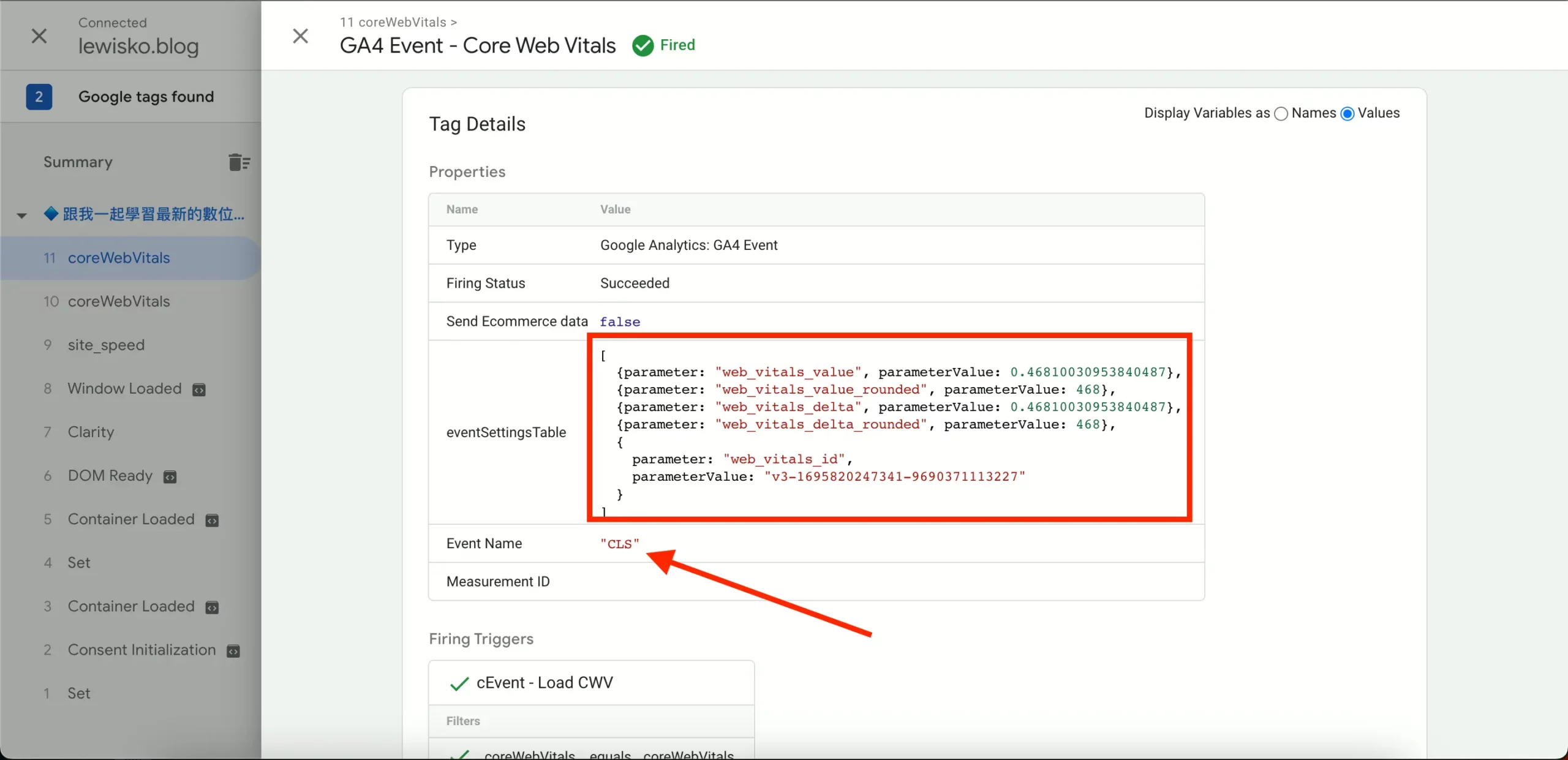Click the CLS event name value link

pos(619,543)
